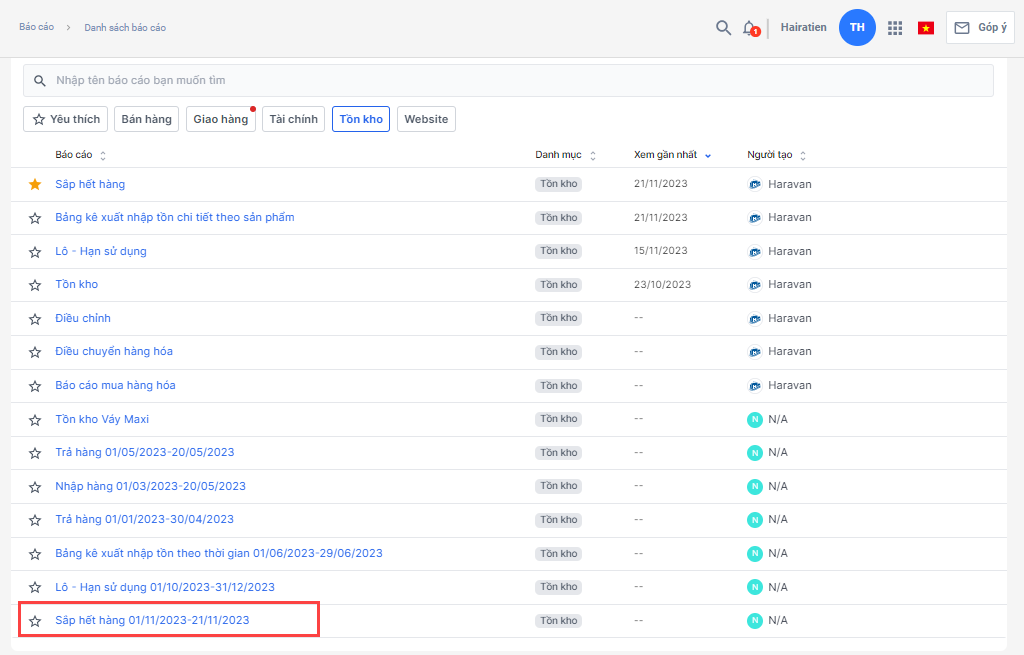Click N/A avatar in Tồn kho Váy Maxi row

(755, 419)
